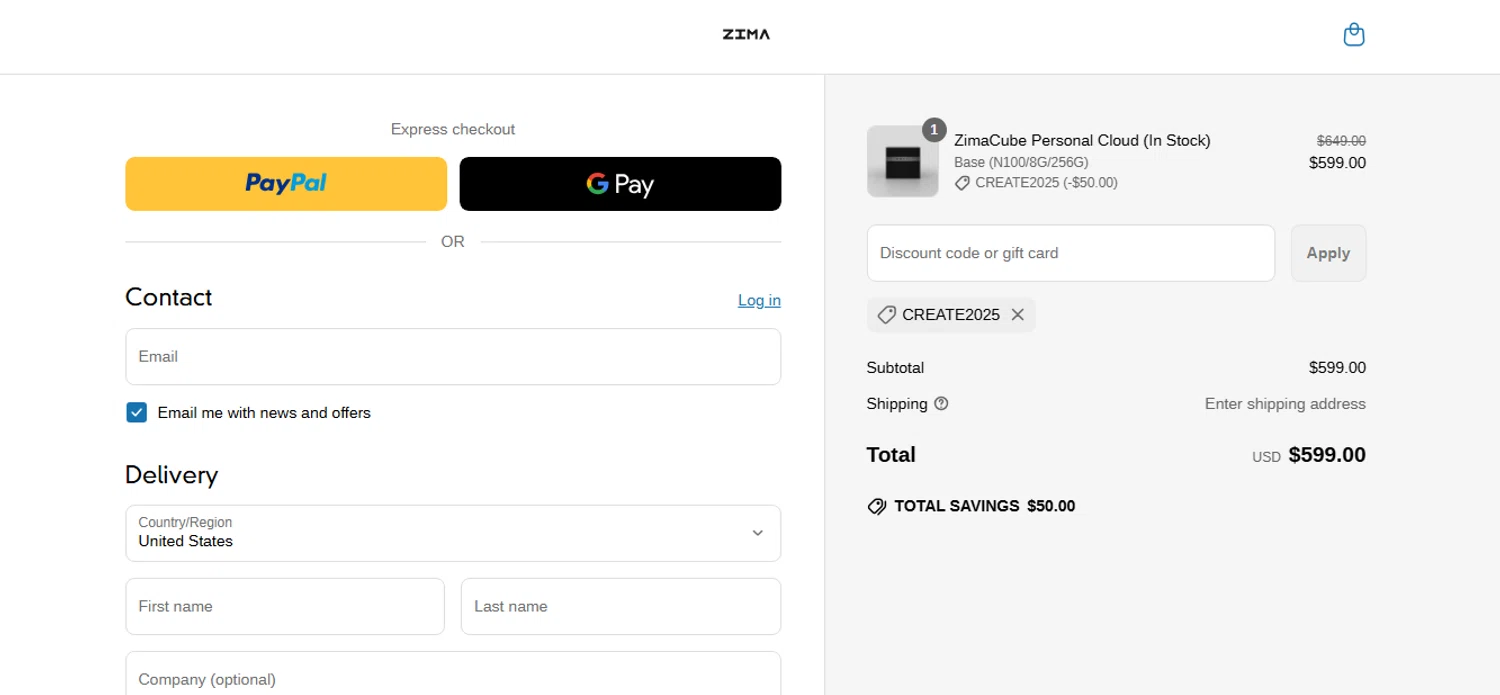Uncheck Email me with news and offers
Screen dimensions: 1500x695
pos(137,413)
